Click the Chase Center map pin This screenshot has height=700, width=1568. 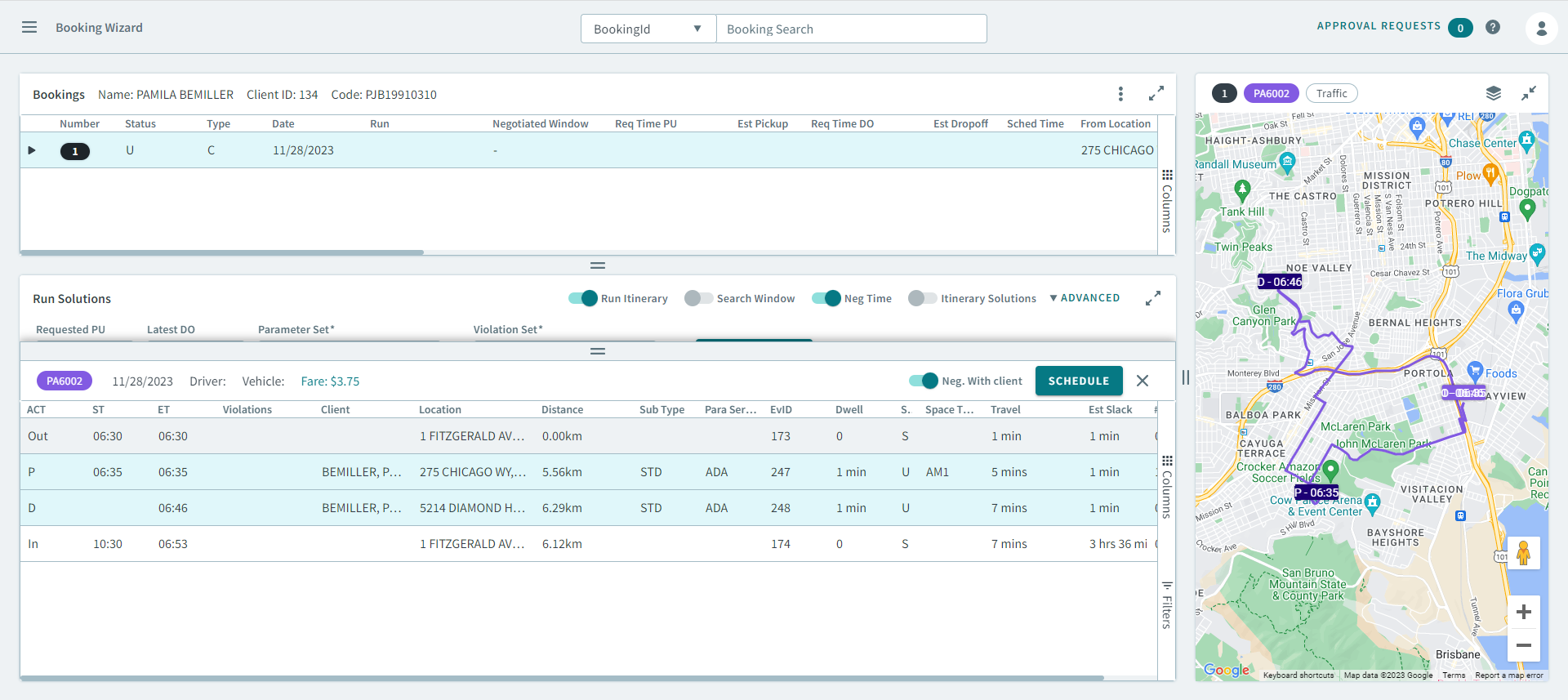1526,140
